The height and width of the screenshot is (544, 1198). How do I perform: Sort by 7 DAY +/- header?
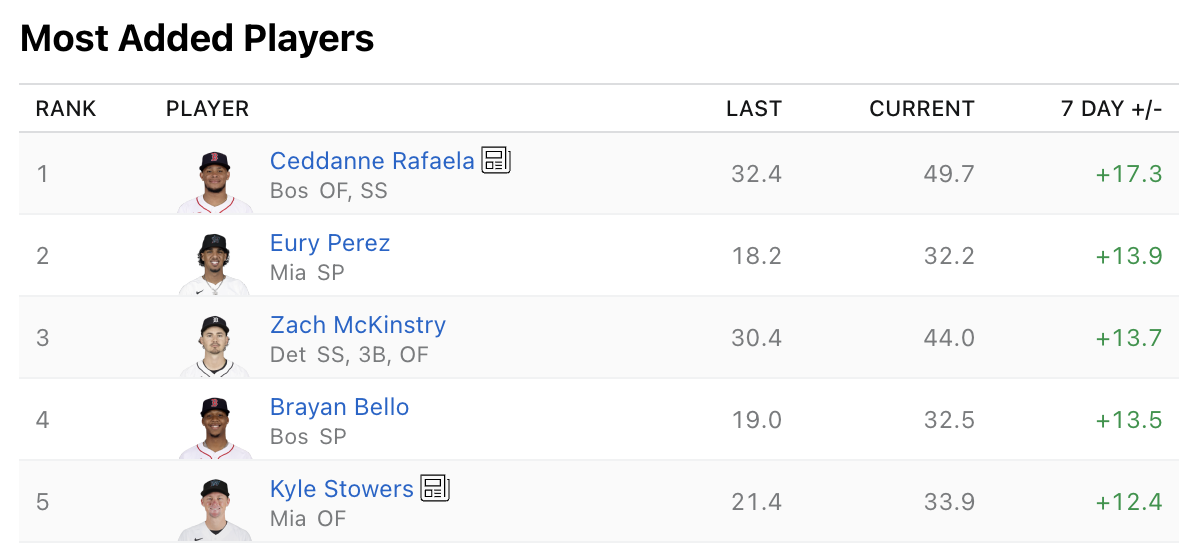pos(1111,109)
